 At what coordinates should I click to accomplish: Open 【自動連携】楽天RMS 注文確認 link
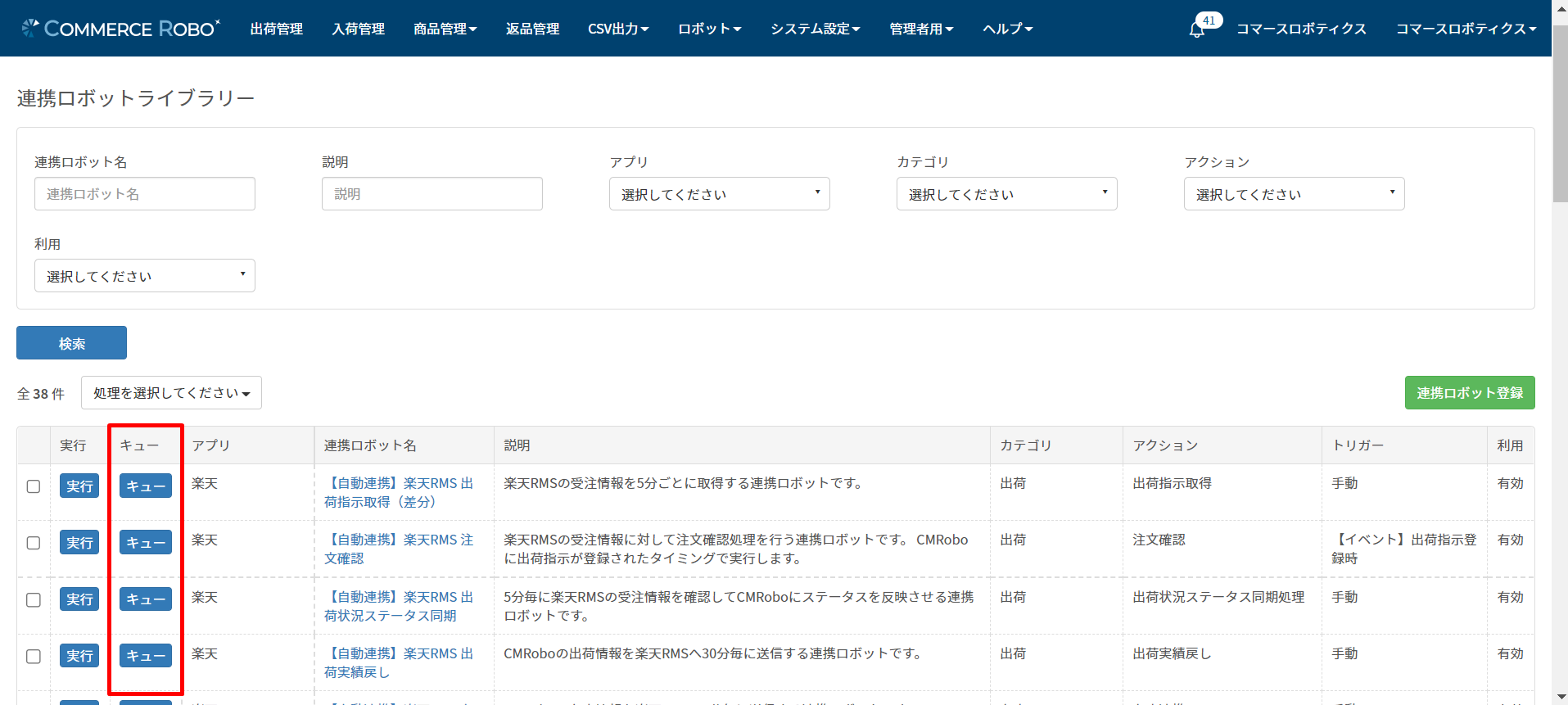(399, 549)
